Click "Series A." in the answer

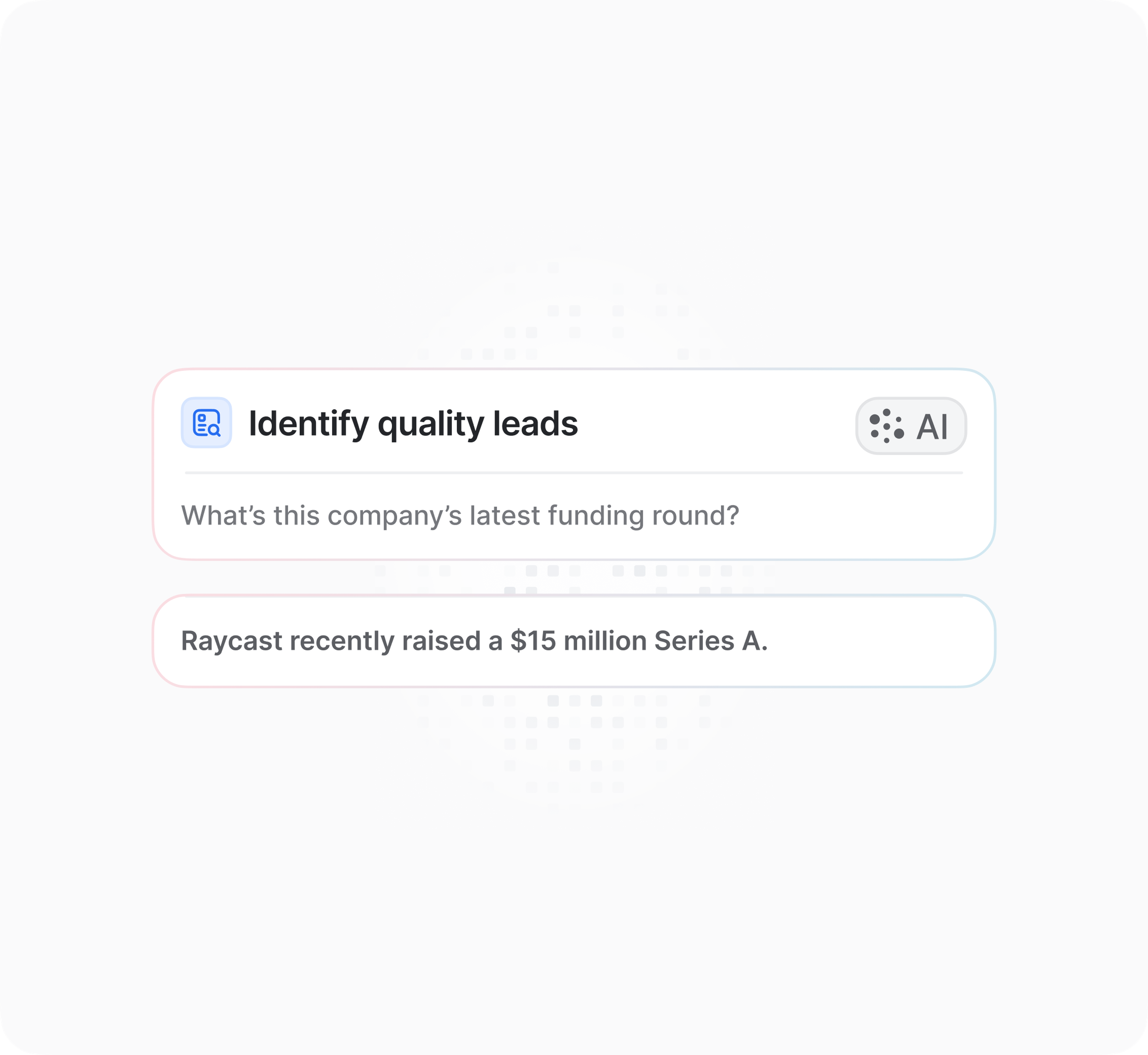(711, 641)
